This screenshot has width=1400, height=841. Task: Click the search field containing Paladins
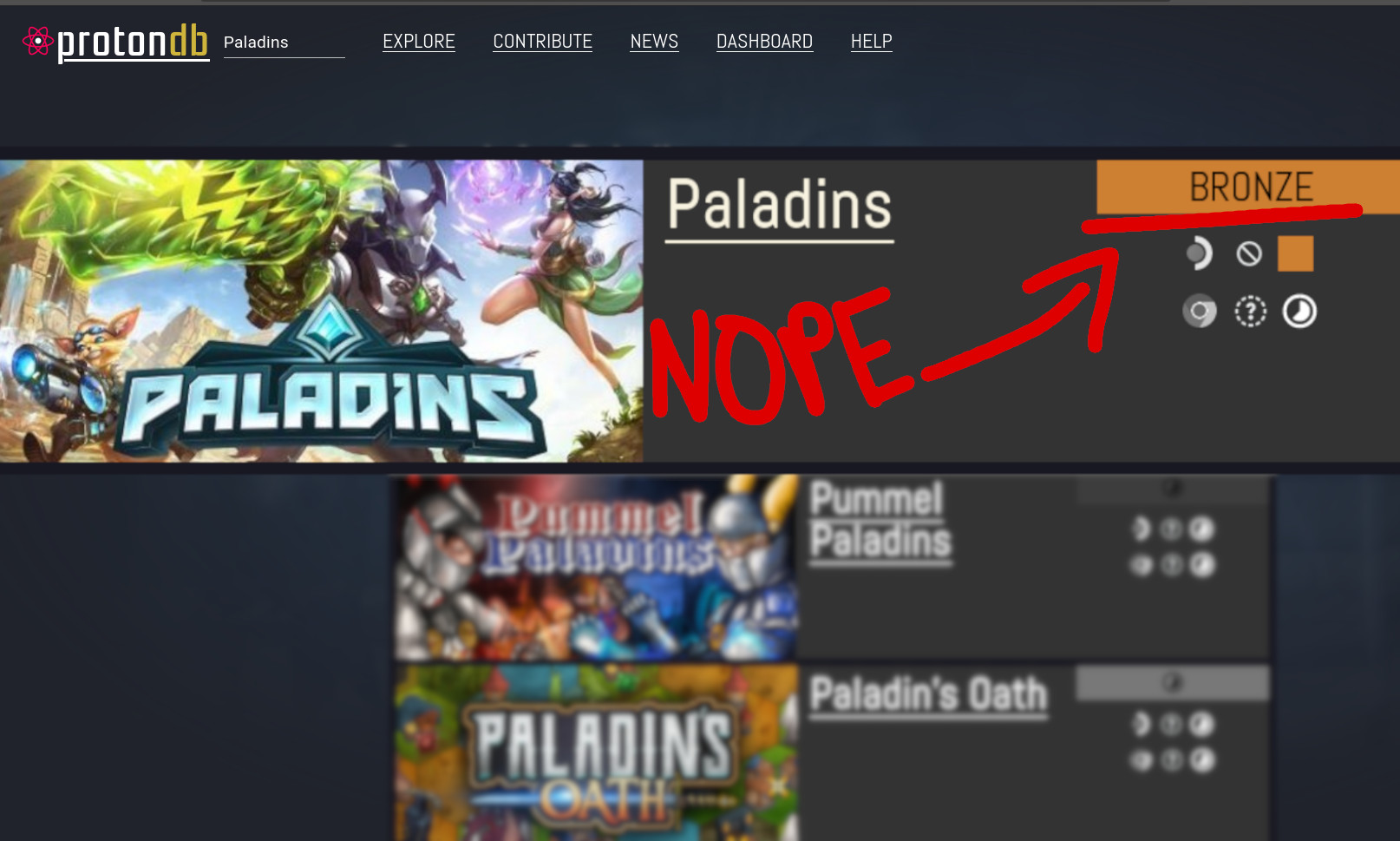(x=284, y=43)
